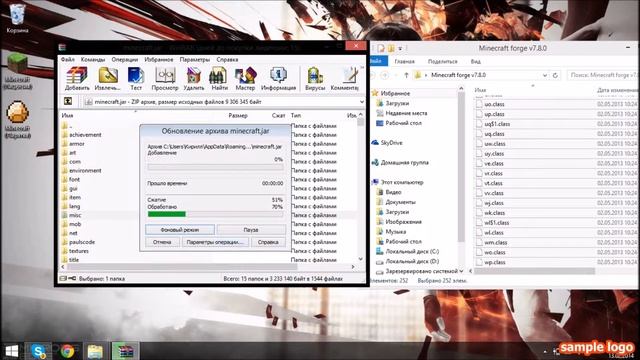Screen dimensions: 640x360
Task: Click the Справка button in the update dialog
Action: [x=268, y=242]
